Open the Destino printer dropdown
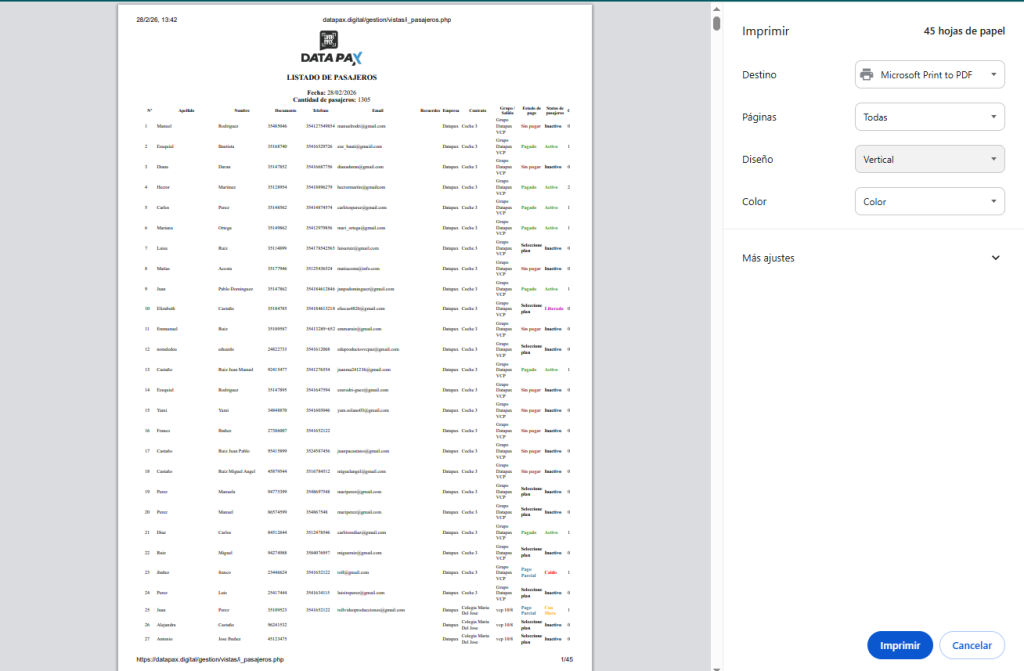 click(929, 75)
